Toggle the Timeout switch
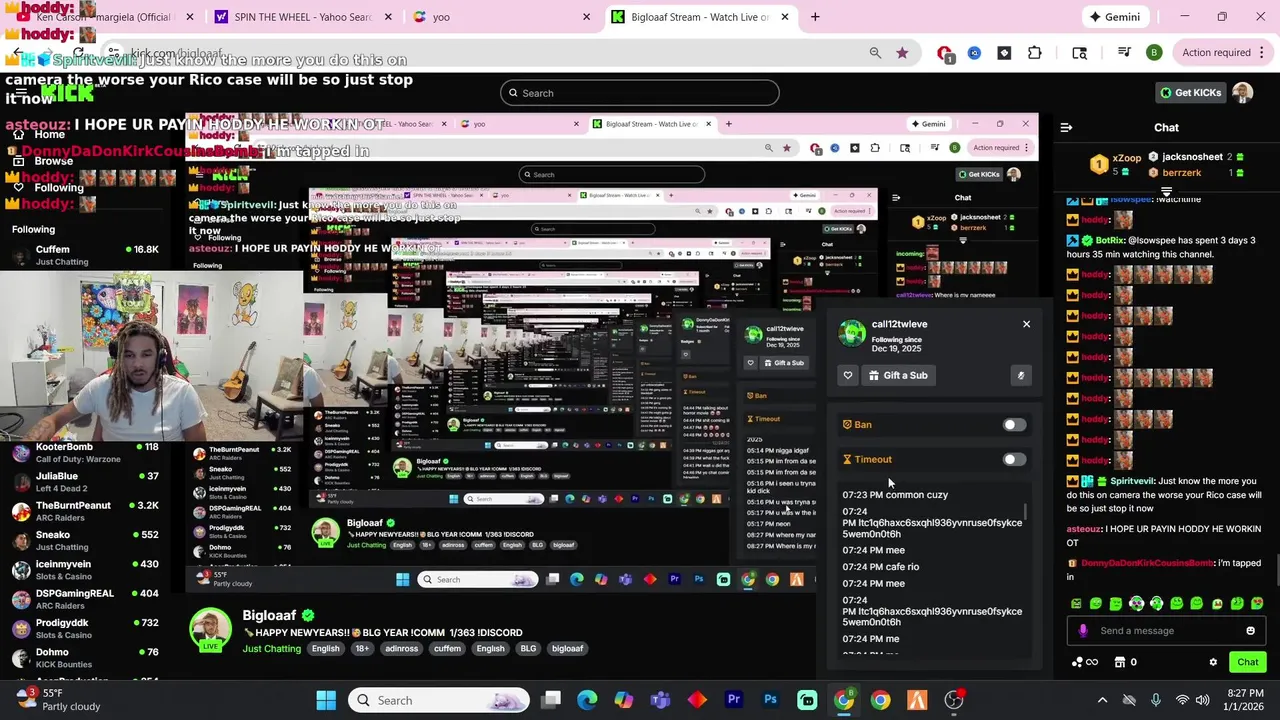The width and height of the screenshot is (1280, 720). (x=1014, y=460)
